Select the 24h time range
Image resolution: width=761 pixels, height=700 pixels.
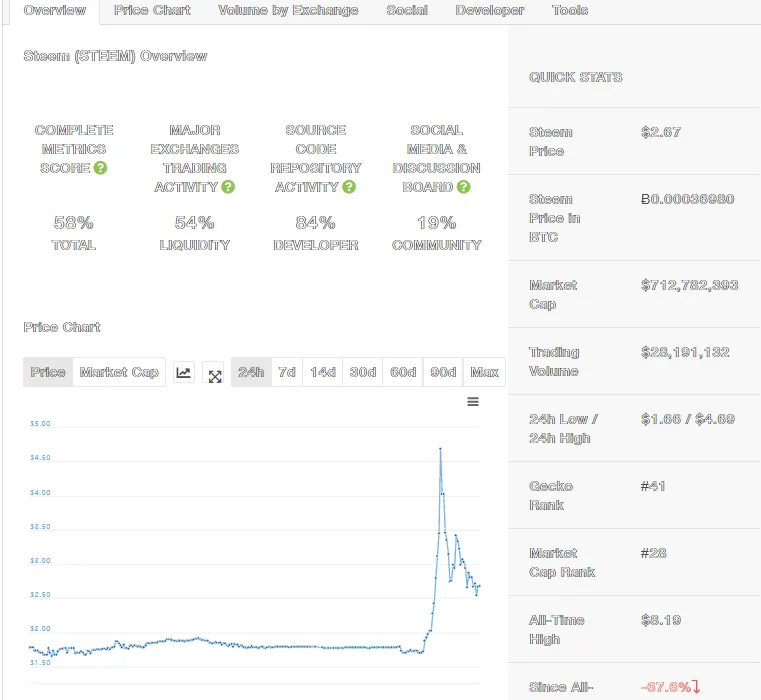(x=251, y=372)
